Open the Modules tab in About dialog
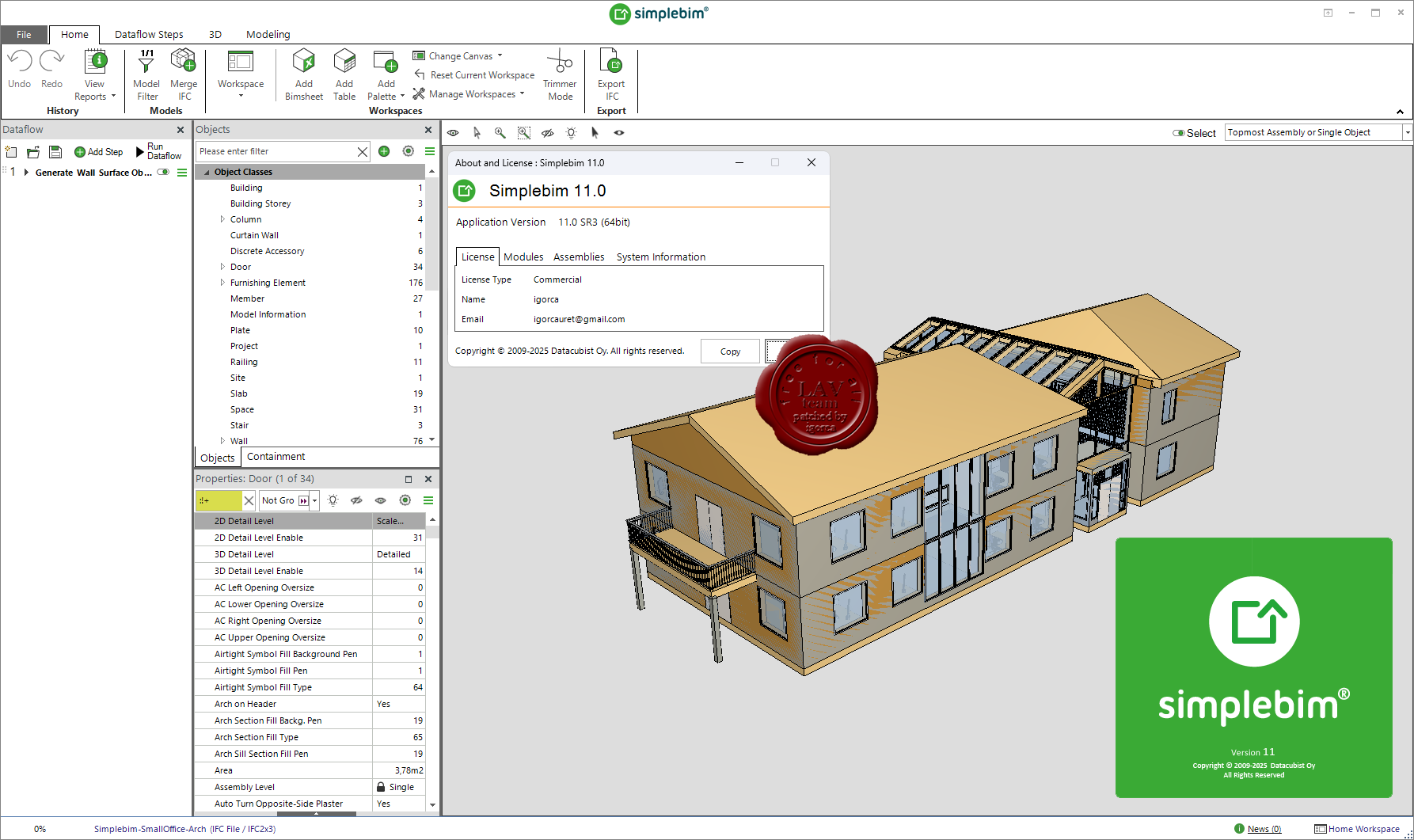The width and height of the screenshot is (1414, 840). 523,257
